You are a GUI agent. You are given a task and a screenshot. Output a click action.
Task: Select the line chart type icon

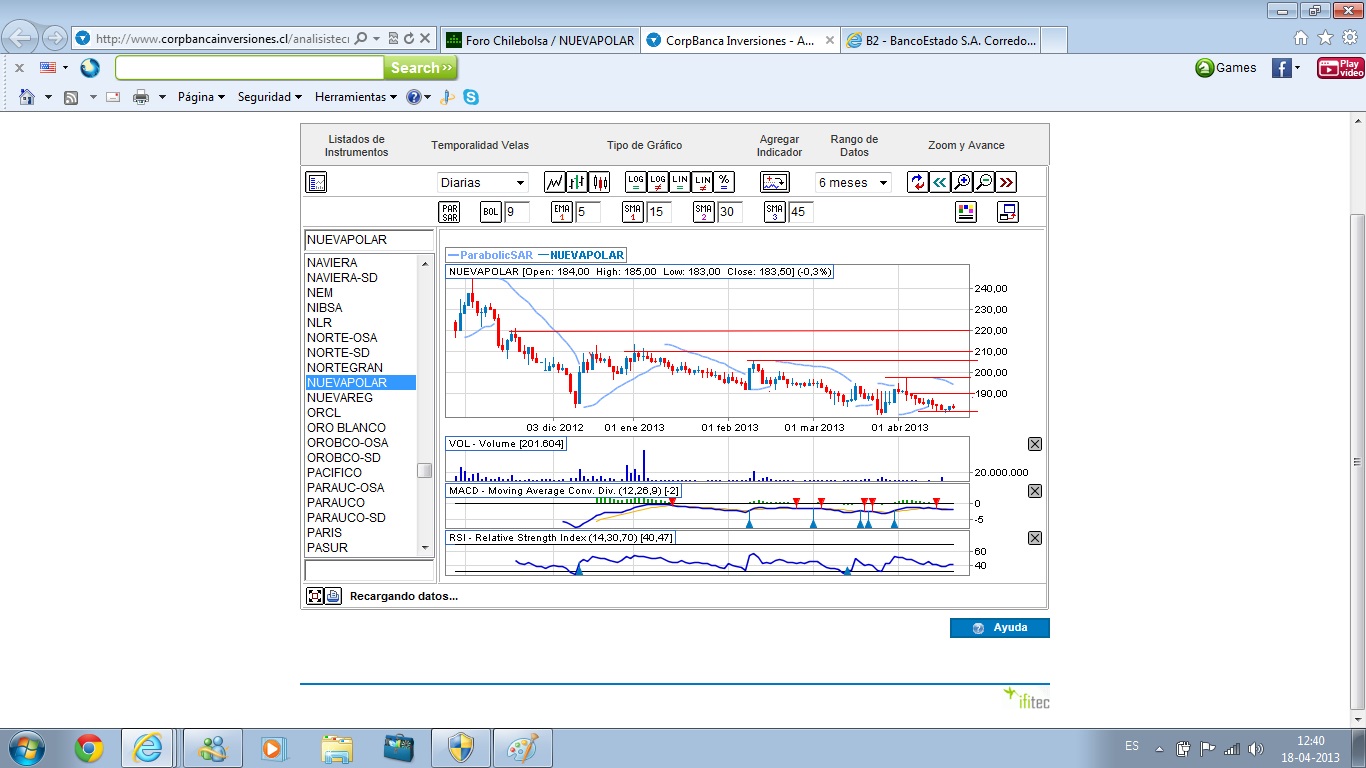[554, 182]
